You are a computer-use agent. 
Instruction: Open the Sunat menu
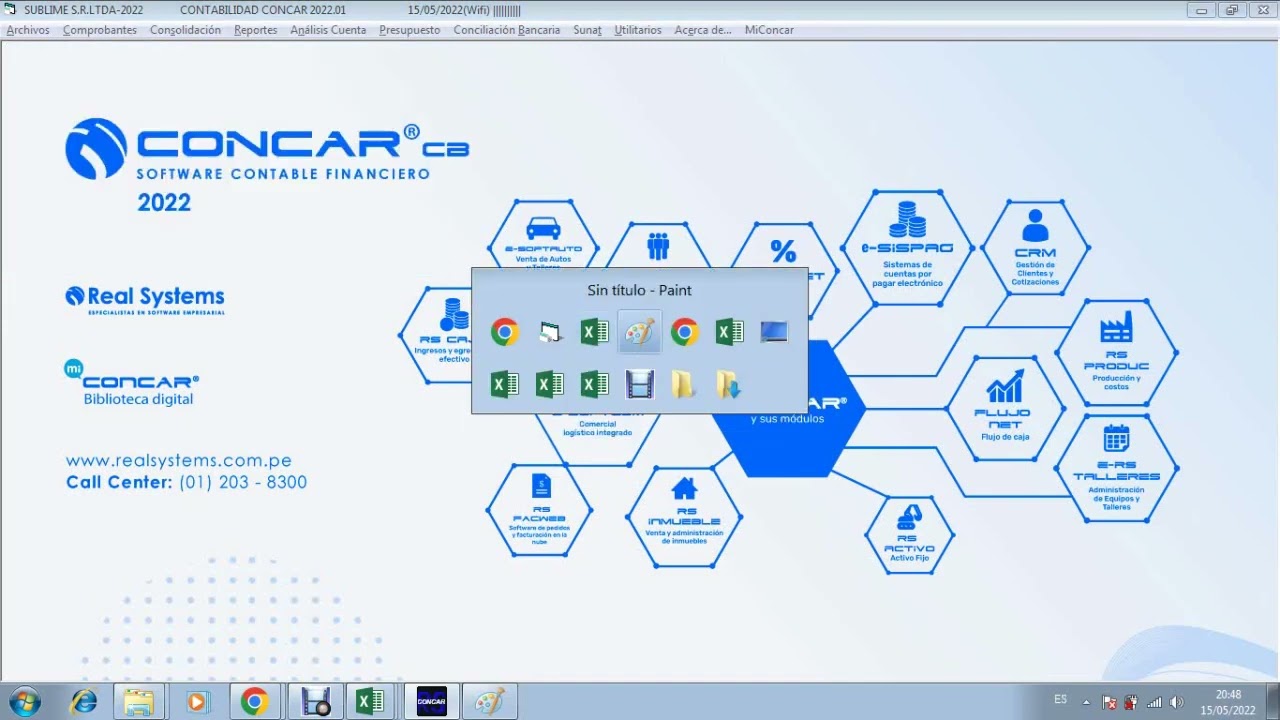pos(588,30)
